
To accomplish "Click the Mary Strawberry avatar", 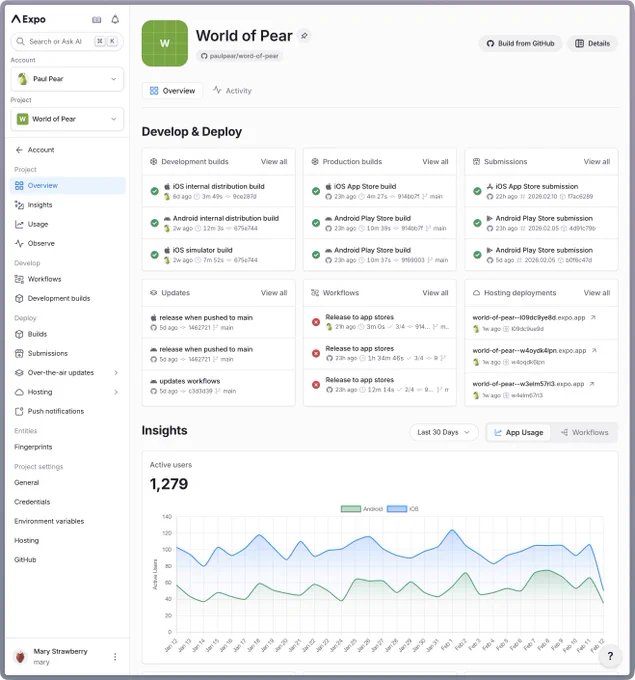I will [x=20, y=657].
